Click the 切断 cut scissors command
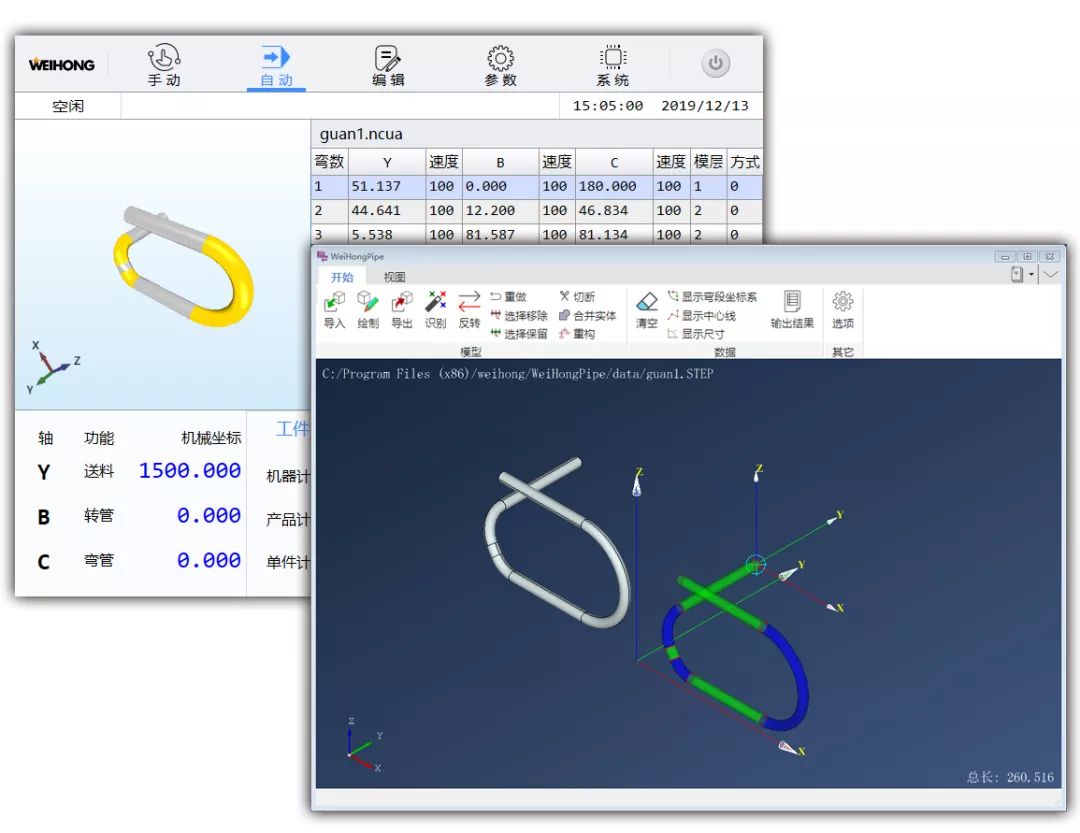The height and width of the screenshot is (833, 1080). [577, 297]
